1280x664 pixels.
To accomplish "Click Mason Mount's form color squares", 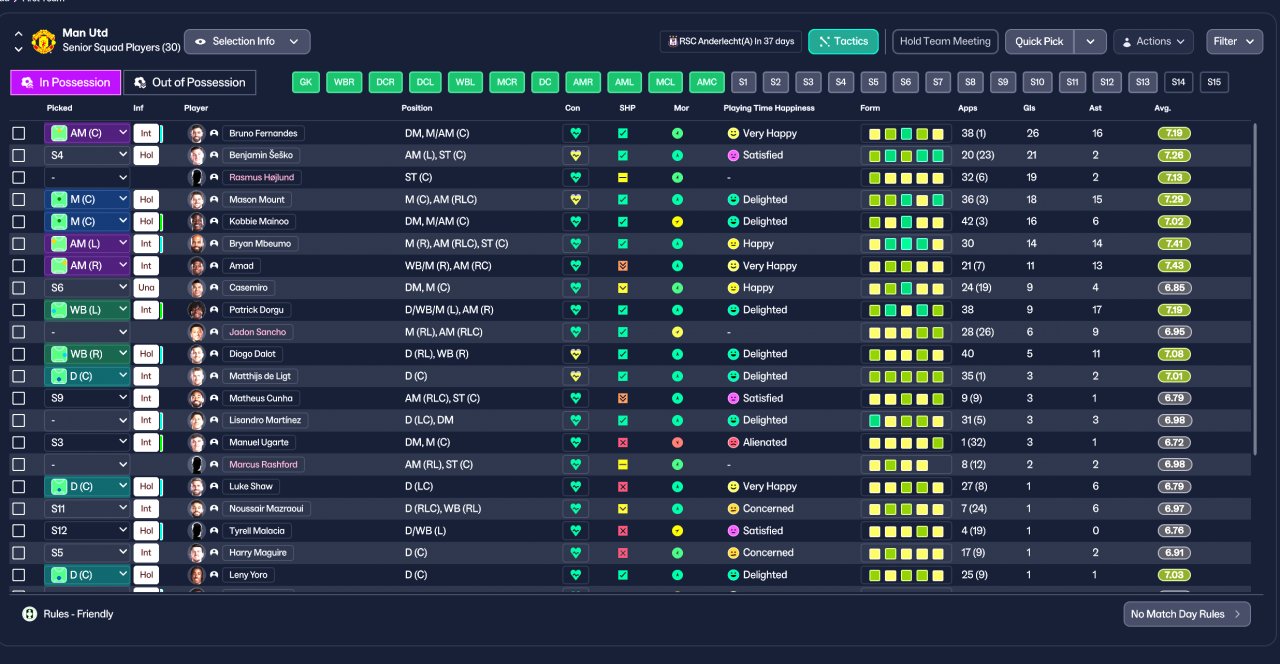I will point(906,200).
